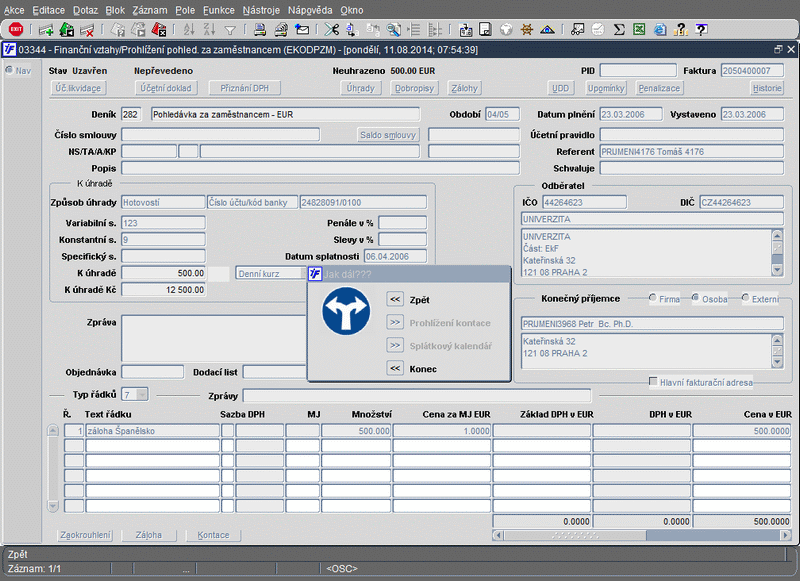Click the add record green plus icon
This screenshot has width=800, height=581.
pos(45,30)
